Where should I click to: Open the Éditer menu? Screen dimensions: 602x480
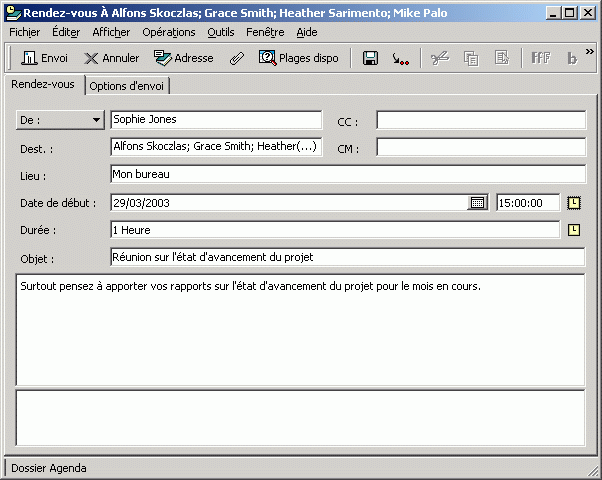pos(66,32)
